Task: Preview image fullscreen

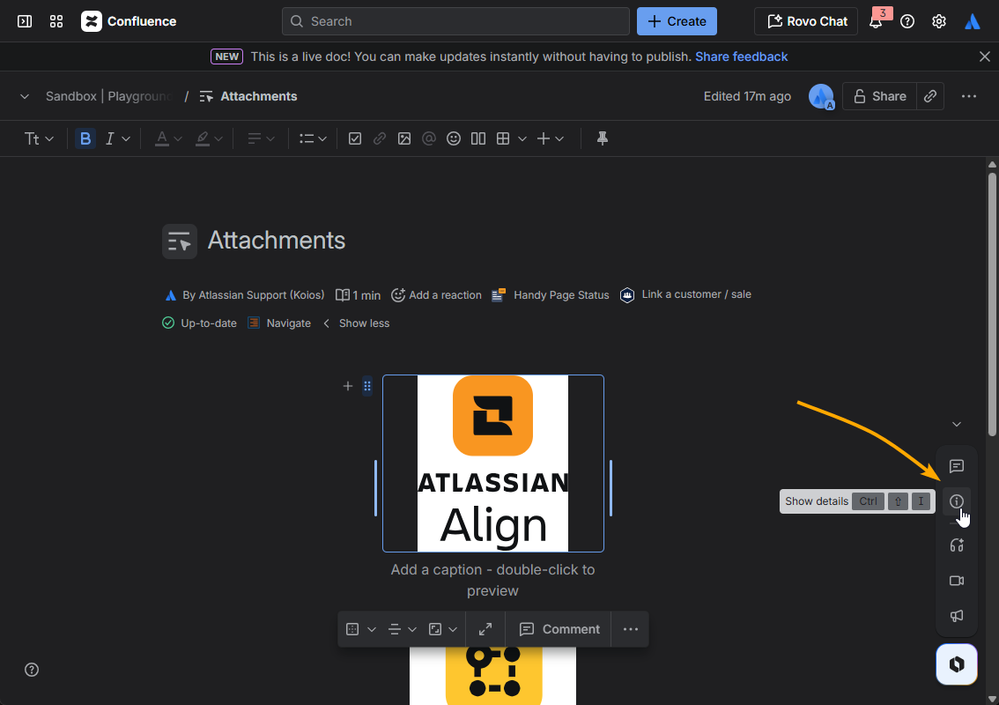Action: [485, 629]
